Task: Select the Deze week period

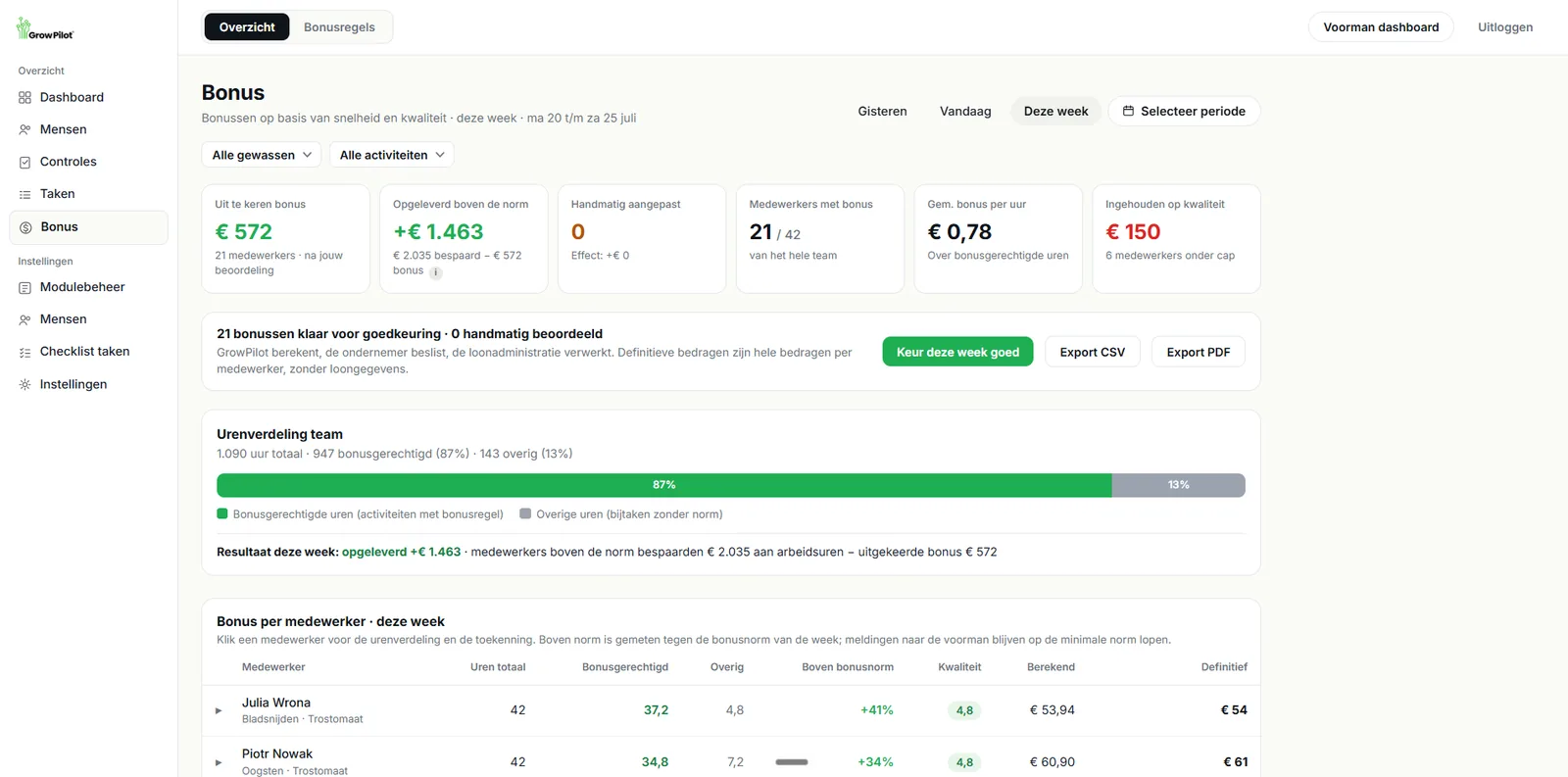Action: (1055, 111)
